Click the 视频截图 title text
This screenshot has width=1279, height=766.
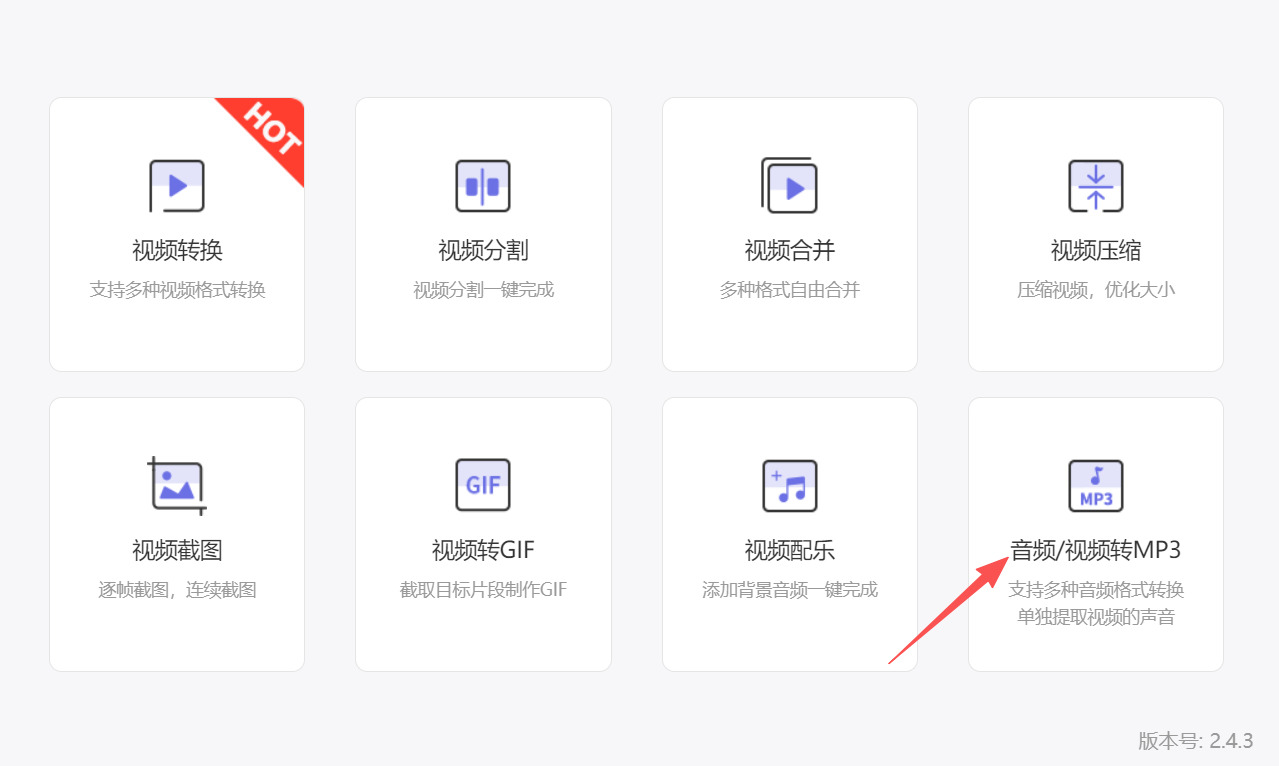pyautogui.click(x=177, y=550)
